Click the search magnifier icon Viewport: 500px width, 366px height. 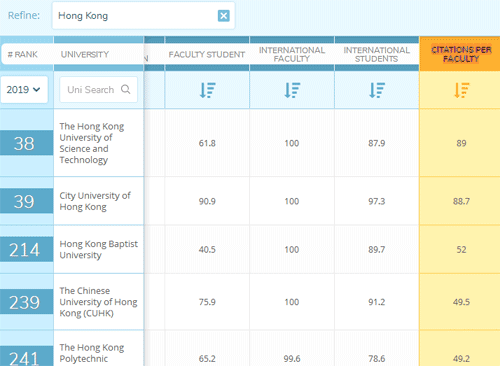pos(126,89)
